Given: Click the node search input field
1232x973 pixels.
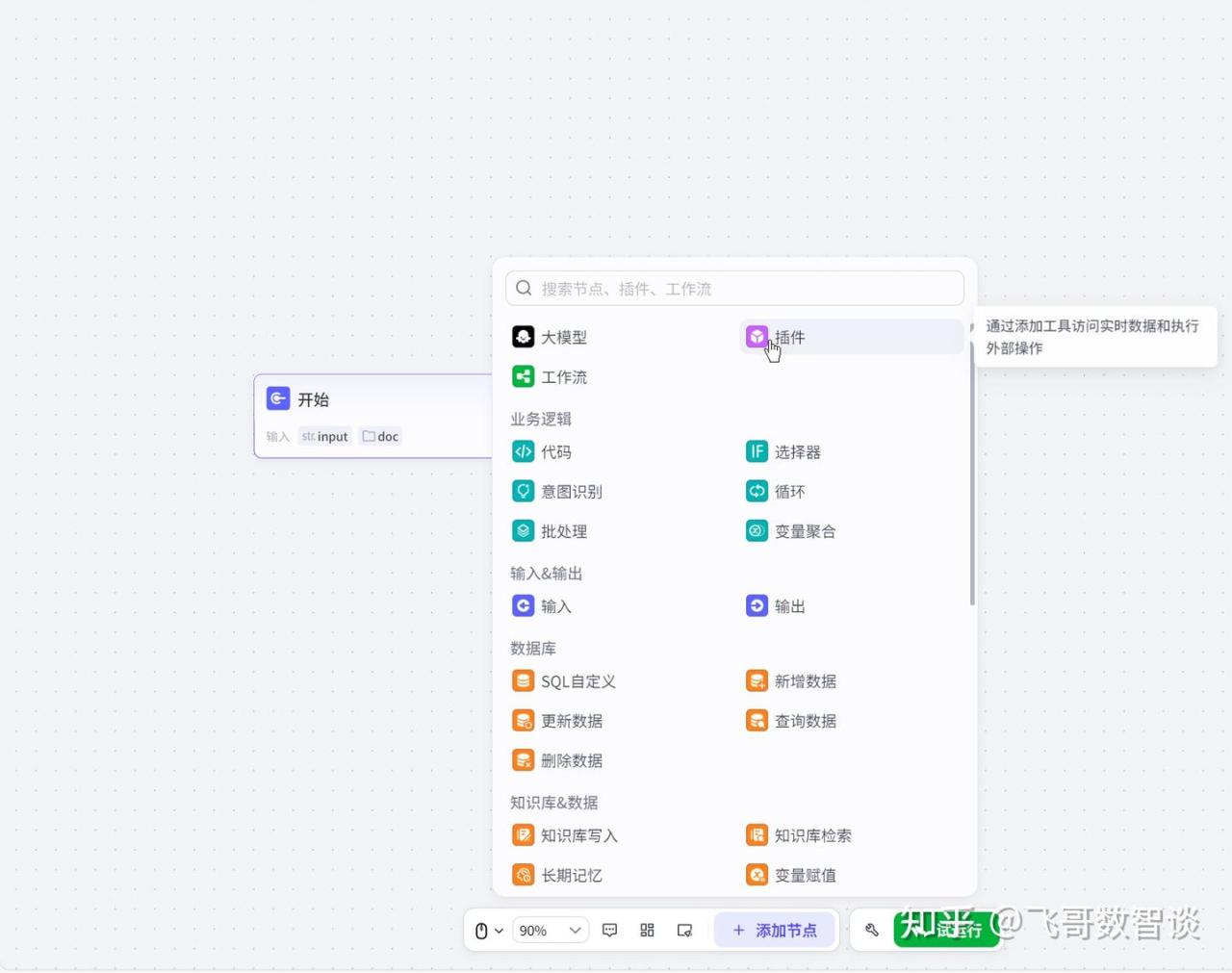Looking at the screenshot, I should click(x=741, y=289).
